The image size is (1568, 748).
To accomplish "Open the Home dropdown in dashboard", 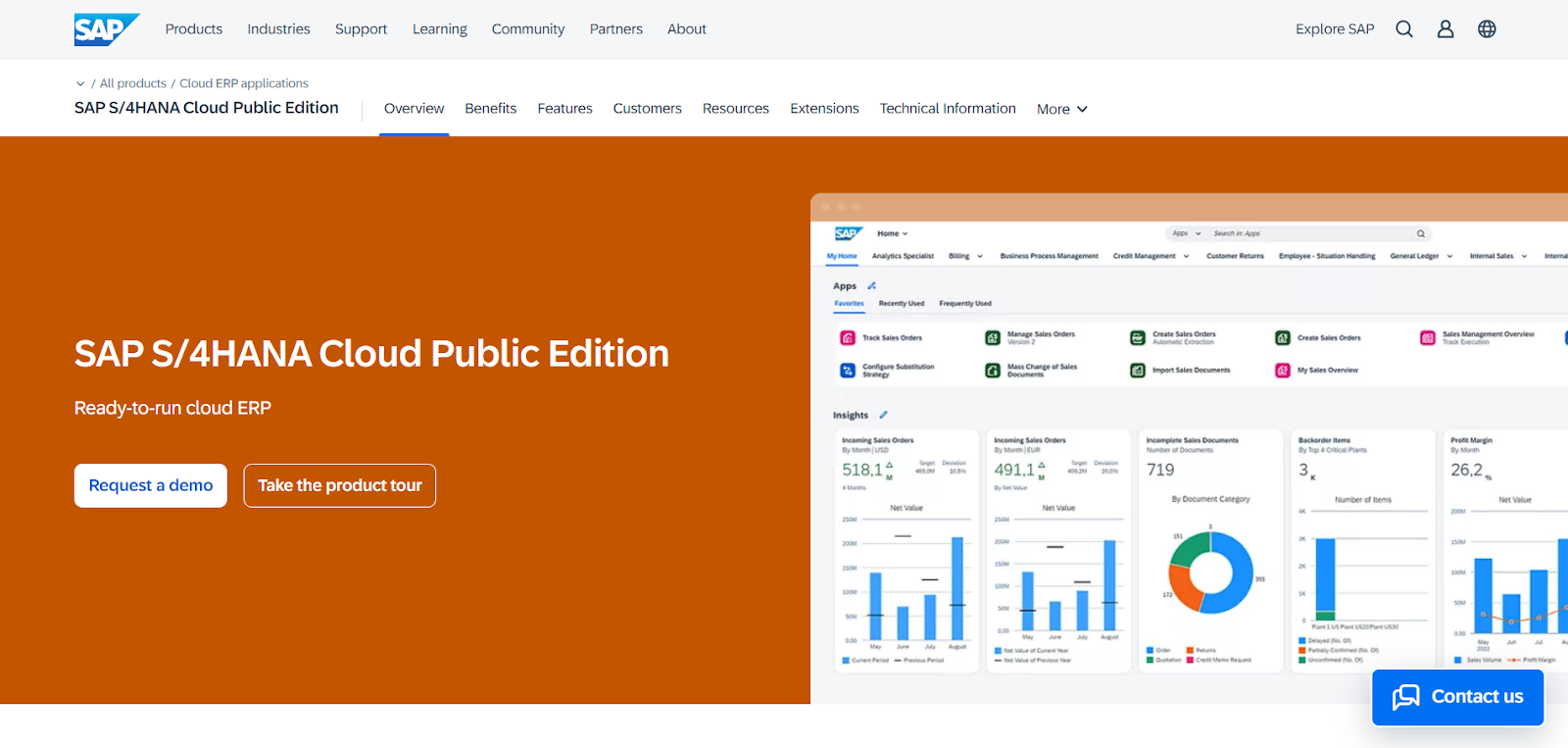I will 893,233.
